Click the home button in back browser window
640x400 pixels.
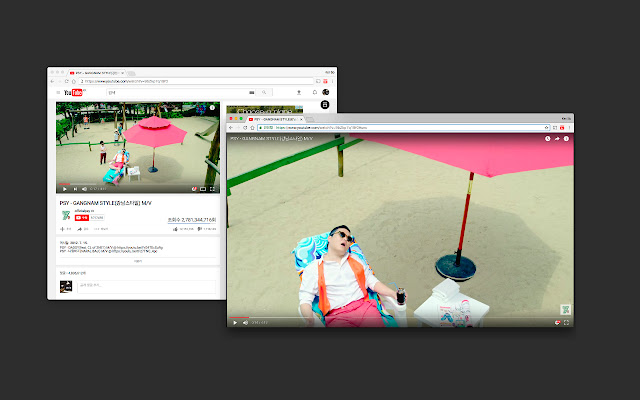[73, 81]
